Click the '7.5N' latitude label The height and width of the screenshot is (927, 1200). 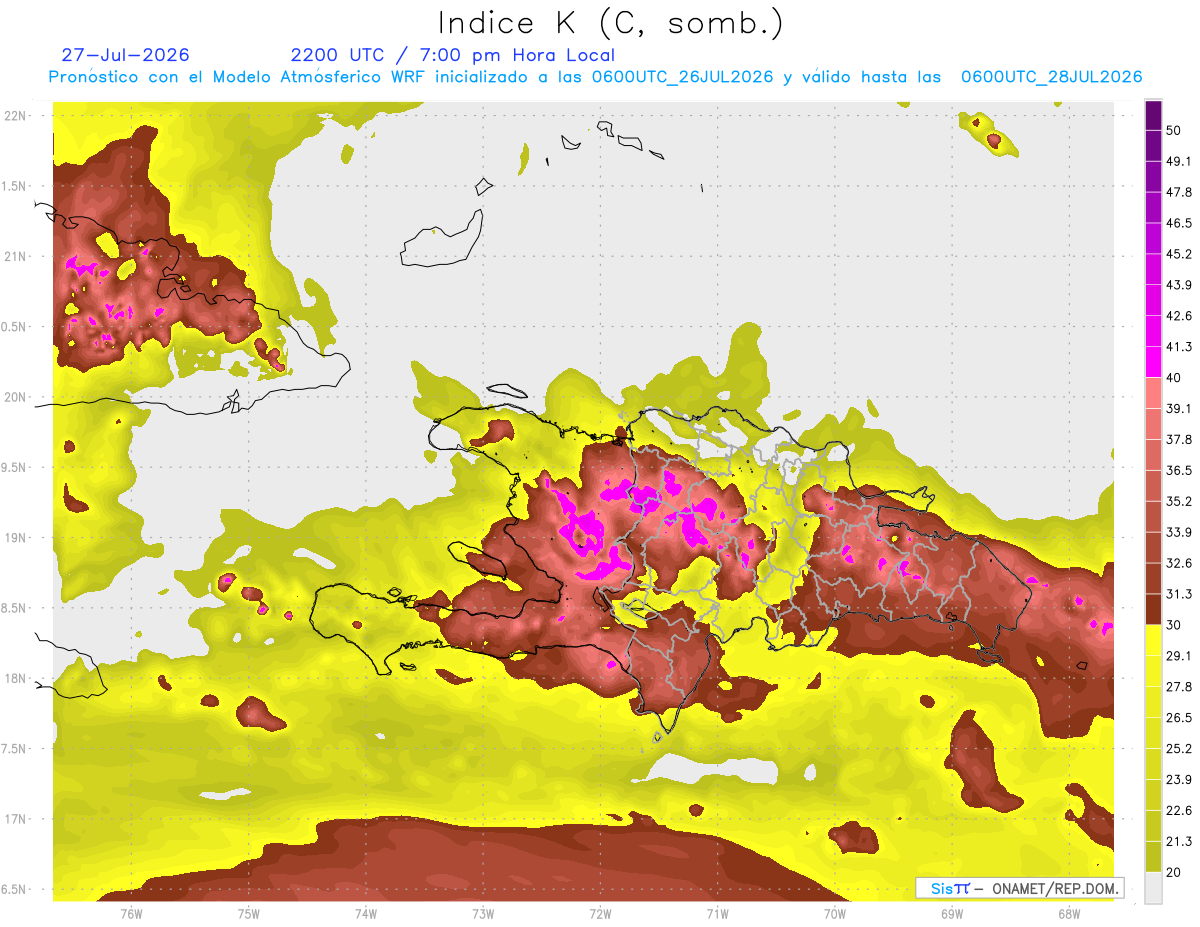click(15, 749)
